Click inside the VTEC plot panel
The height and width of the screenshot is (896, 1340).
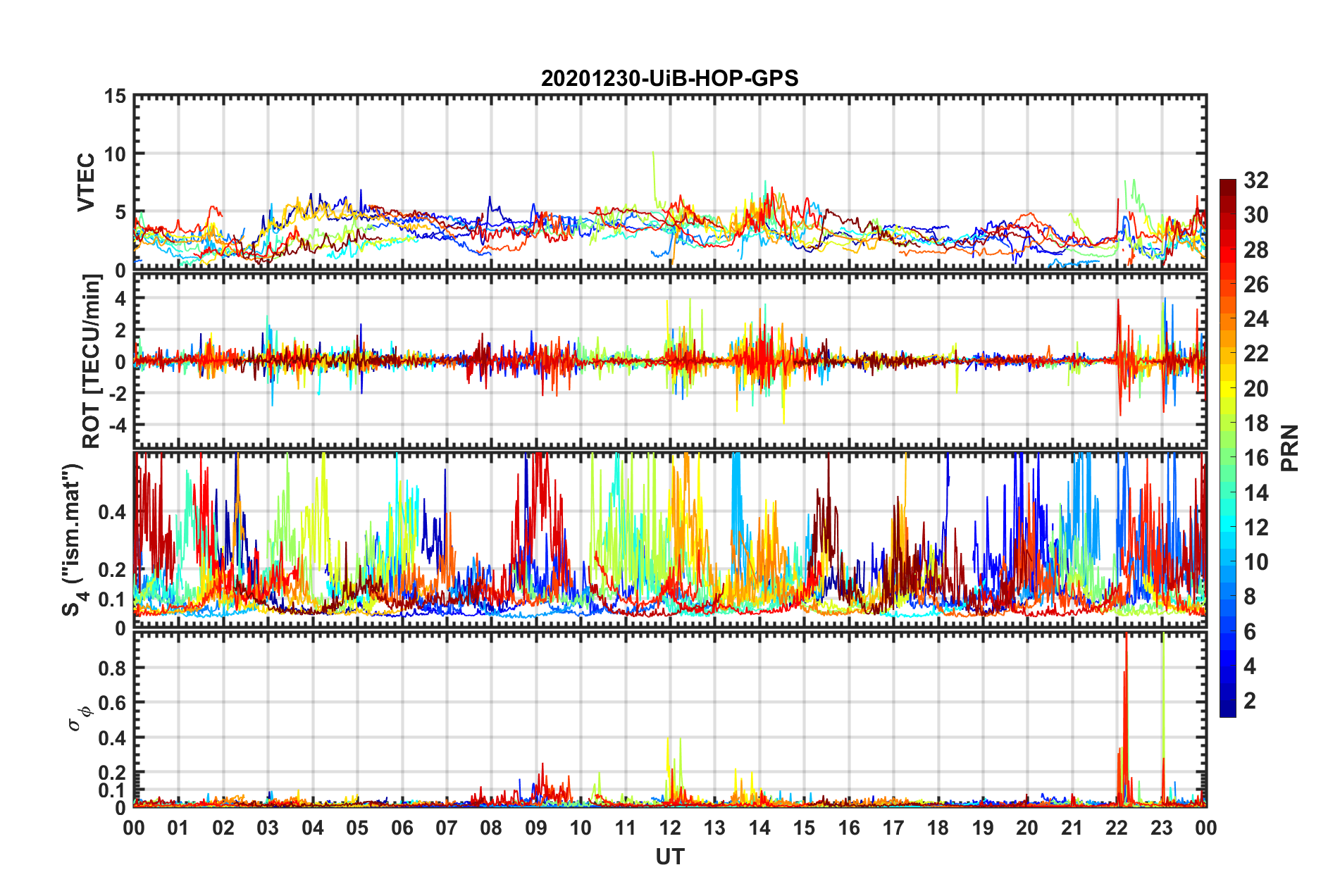[x=670, y=182]
